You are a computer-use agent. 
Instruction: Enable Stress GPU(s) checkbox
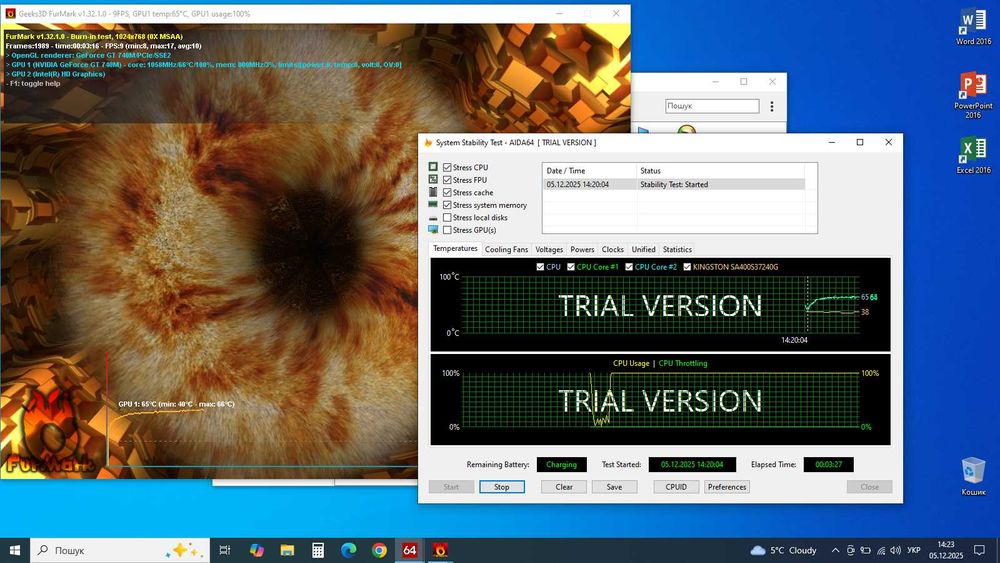point(447,230)
